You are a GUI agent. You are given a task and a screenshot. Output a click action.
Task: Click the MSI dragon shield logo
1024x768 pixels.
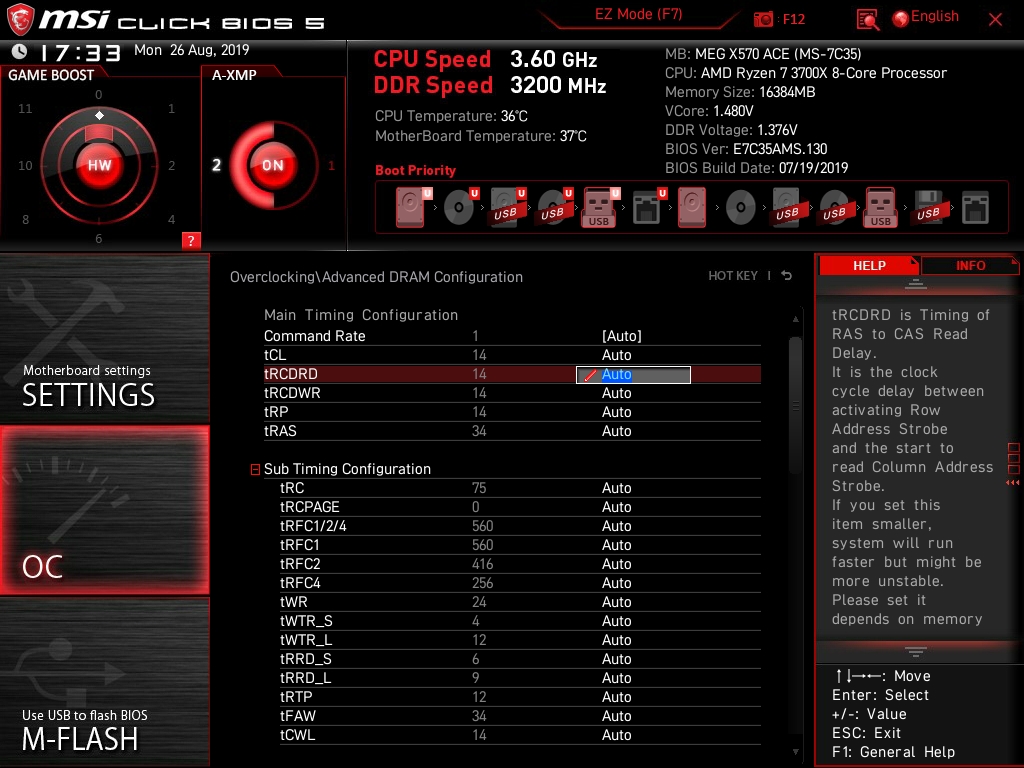pyautogui.click(x=20, y=19)
